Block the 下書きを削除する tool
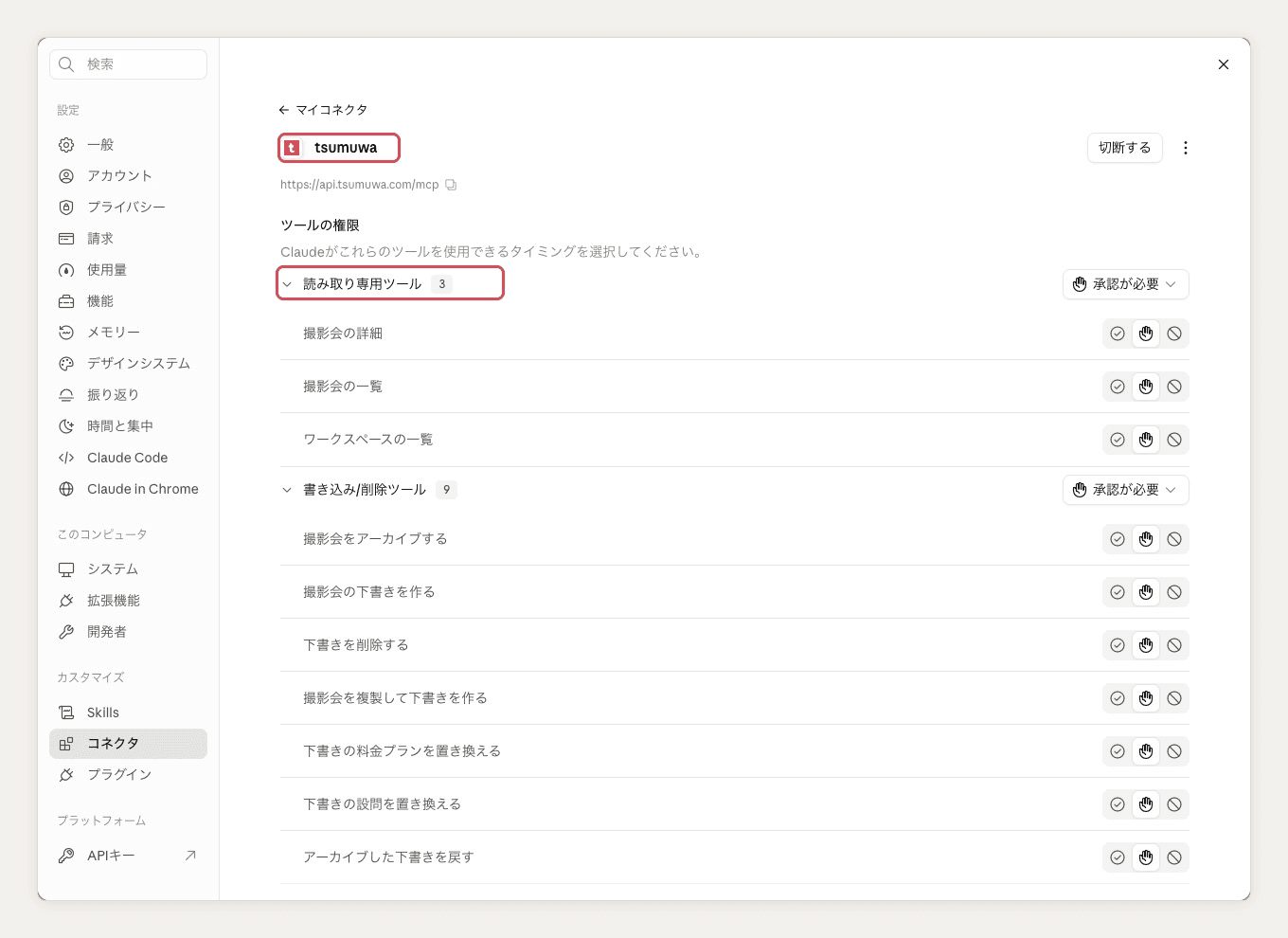Viewport: 1288px width, 938px height. 1174,645
